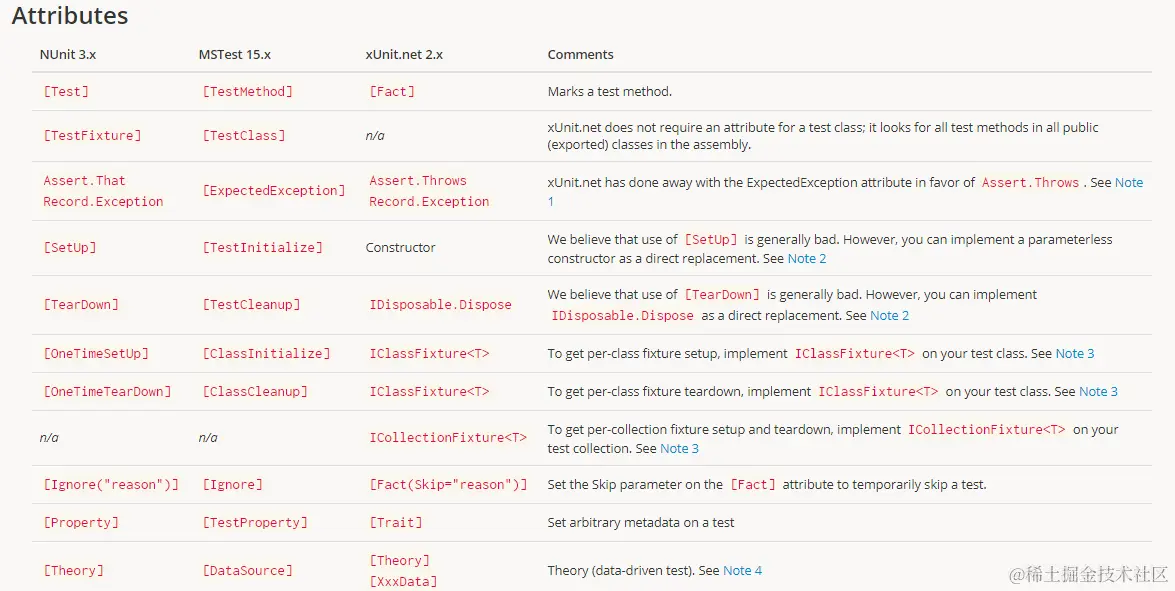
Task: Click [Theory] in the xUnit.net column
Action: pyautogui.click(x=399, y=560)
